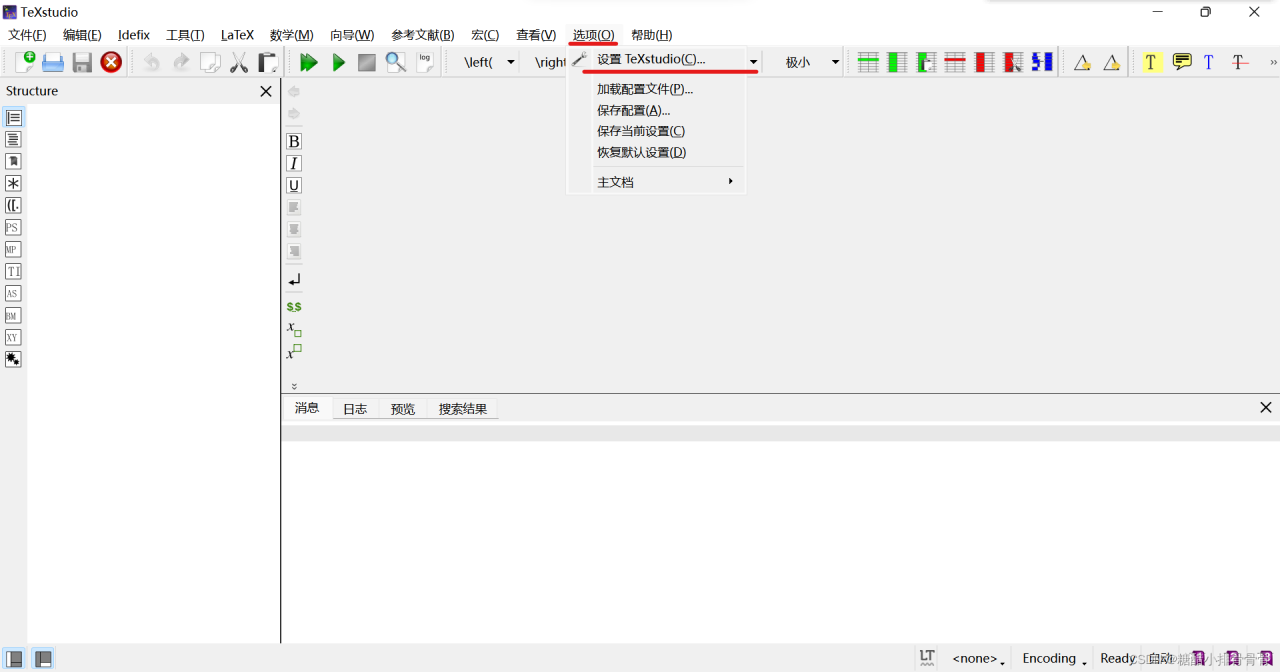
Task: Open the 文件(F) menu
Action: [x=27, y=35]
